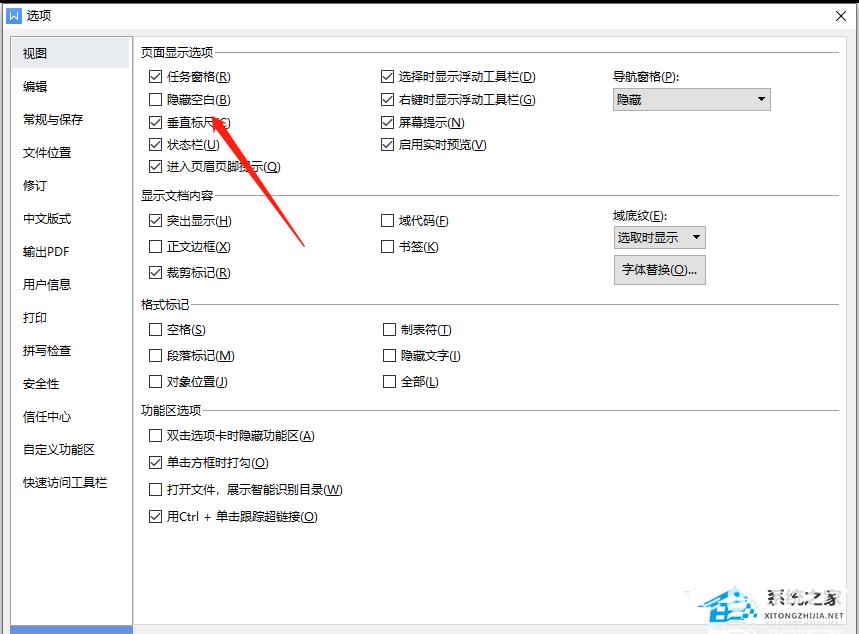The width and height of the screenshot is (859, 634).
Task: Enable the 隐藏空白(B) checkbox
Action: (x=156, y=100)
